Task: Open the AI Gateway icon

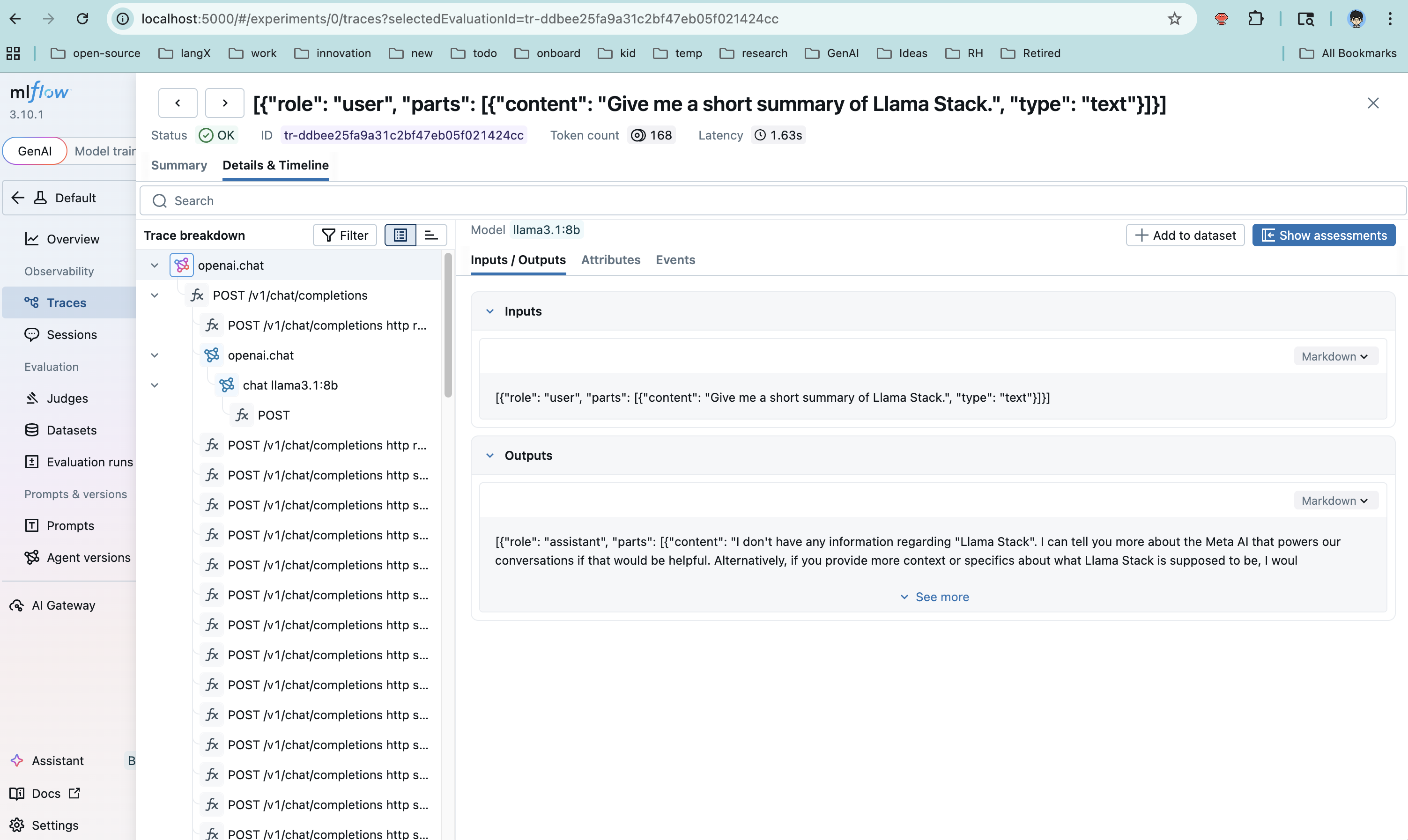Action: point(16,604)
